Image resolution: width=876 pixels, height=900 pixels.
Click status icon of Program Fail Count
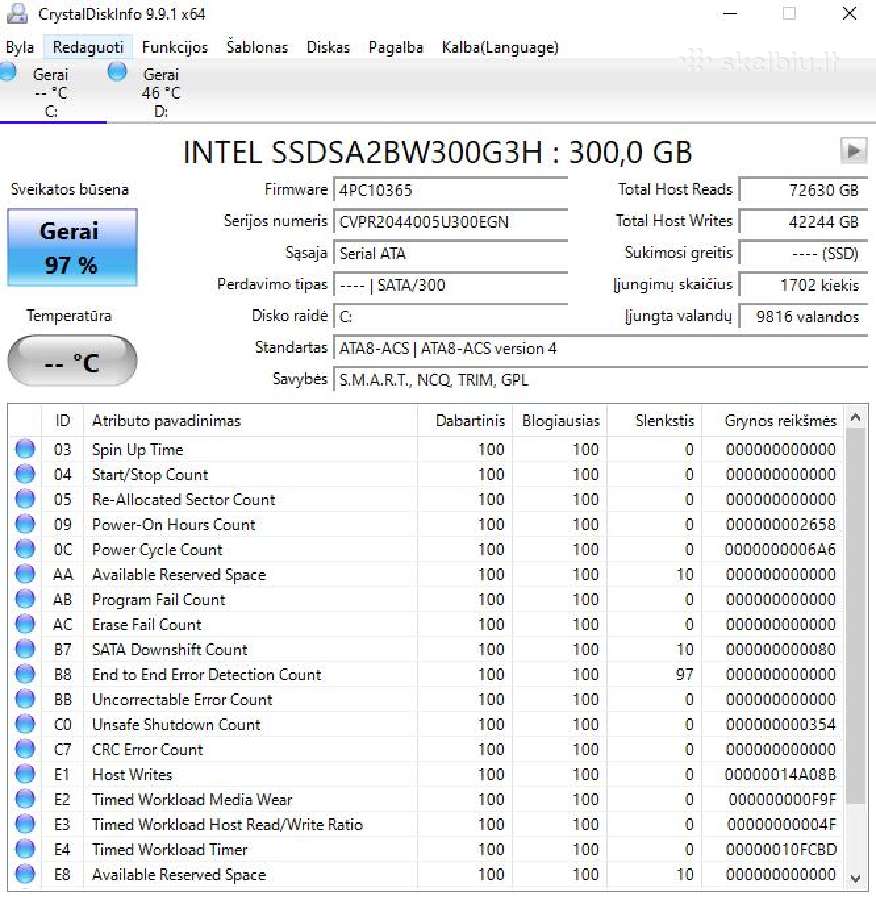(25, 599)
